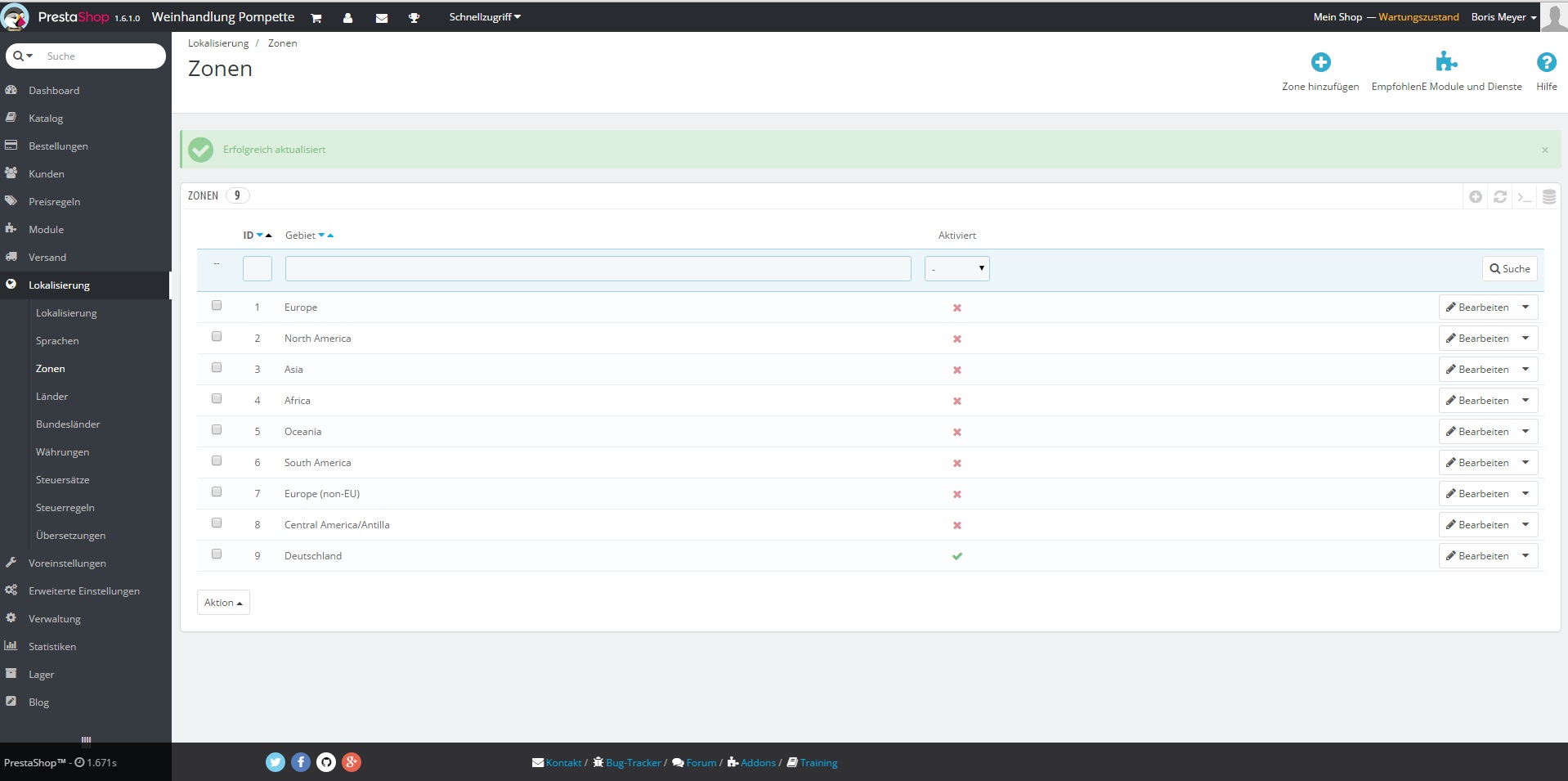Image resolution: width=1568 pixels, height=781 pixels.
Task: Visit the GitHub social icon
Action: point(326,762)
